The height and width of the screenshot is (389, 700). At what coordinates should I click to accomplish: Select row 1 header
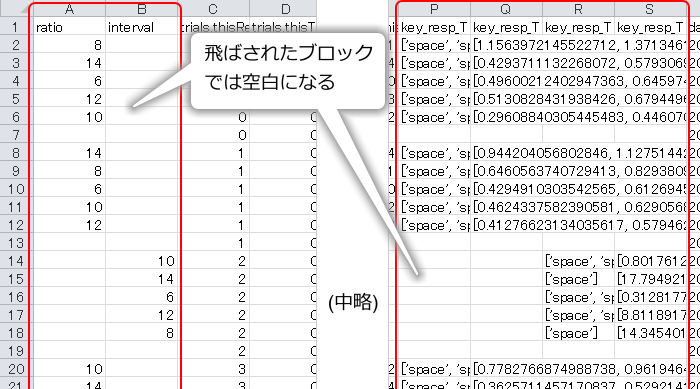(x=16, y=27)
